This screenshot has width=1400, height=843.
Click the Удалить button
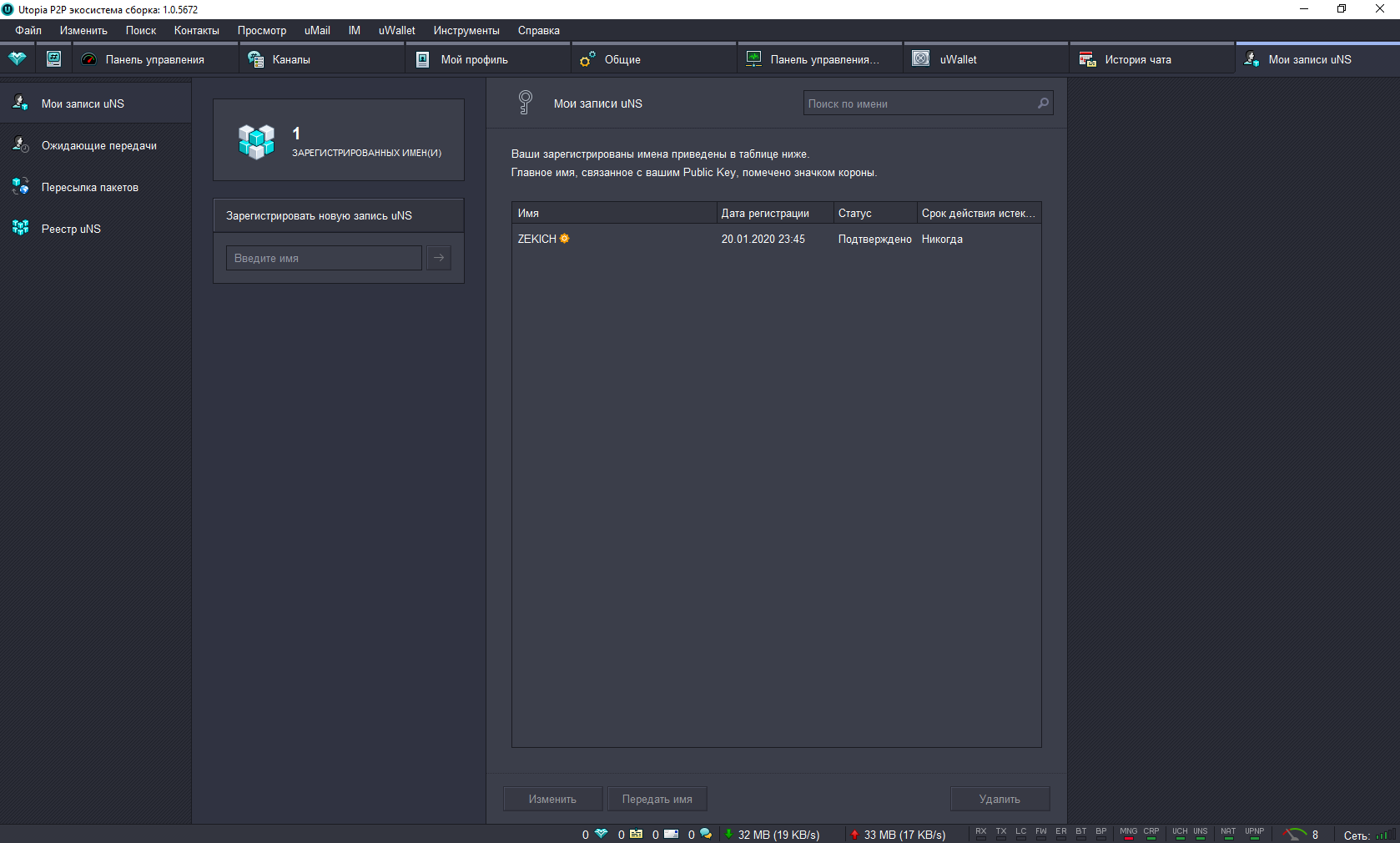1000,799
